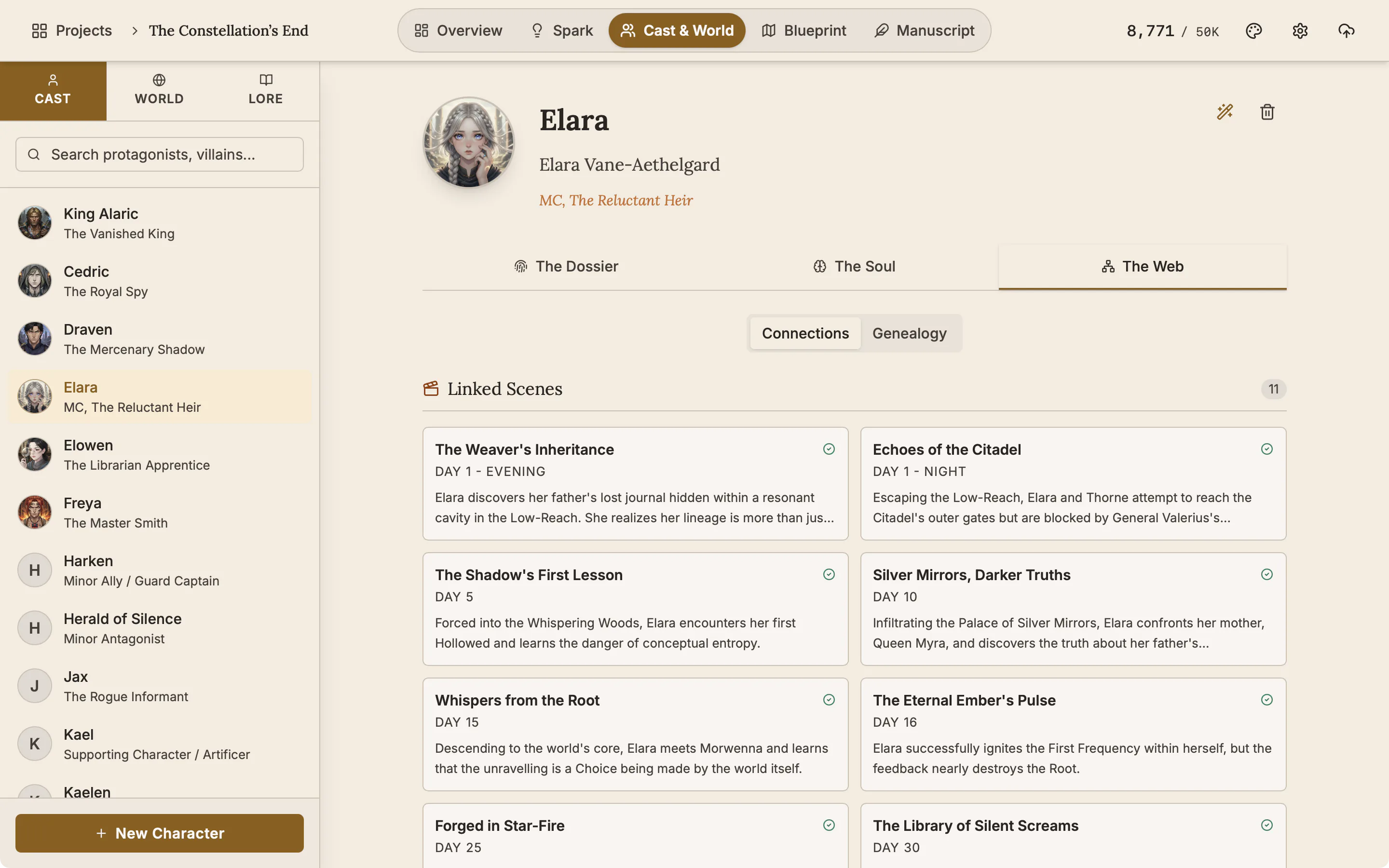Click check icon on Whispers from the Root

(x=829, y=699)
